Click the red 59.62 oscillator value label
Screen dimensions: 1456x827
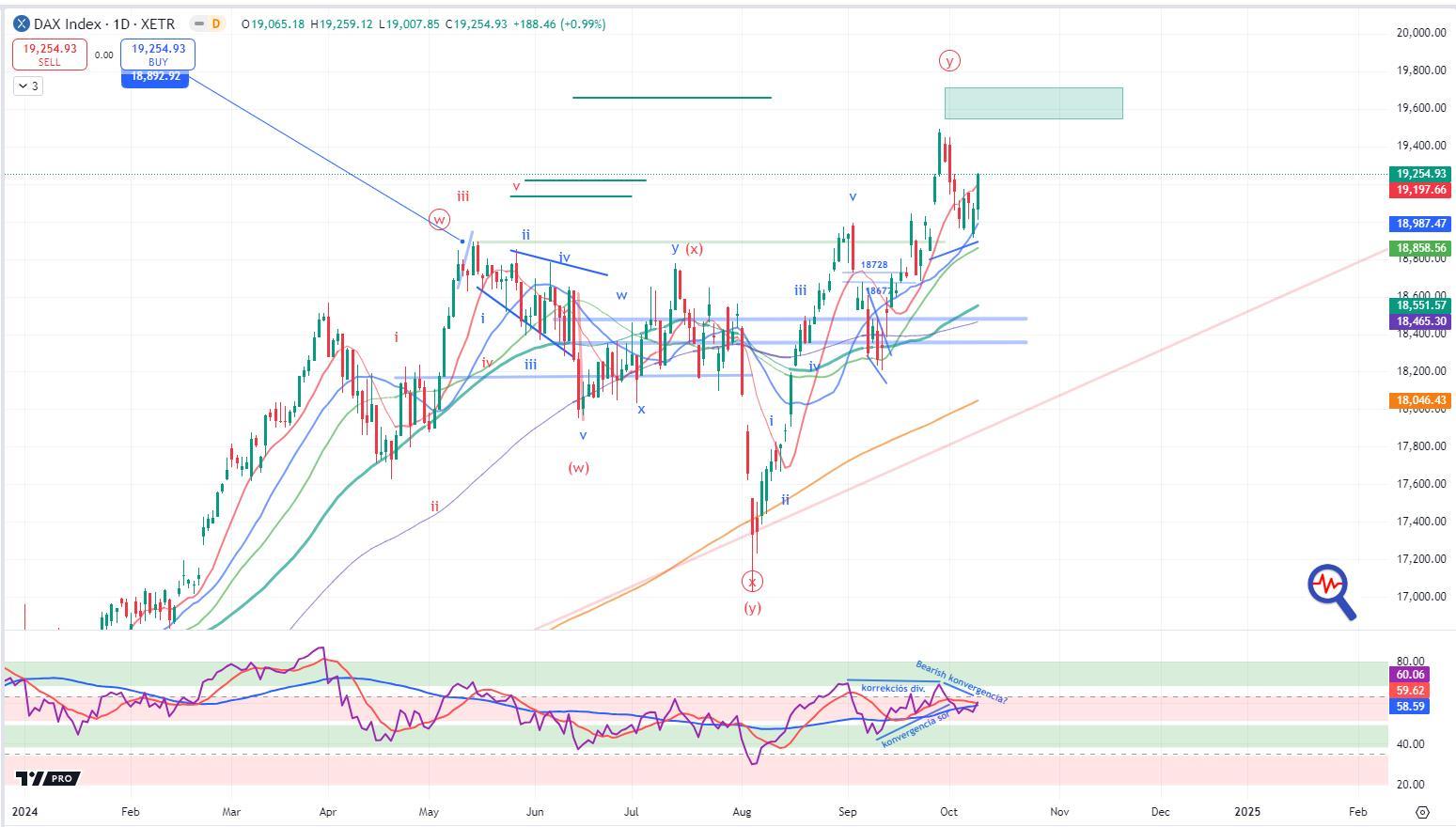(1410, 691)
